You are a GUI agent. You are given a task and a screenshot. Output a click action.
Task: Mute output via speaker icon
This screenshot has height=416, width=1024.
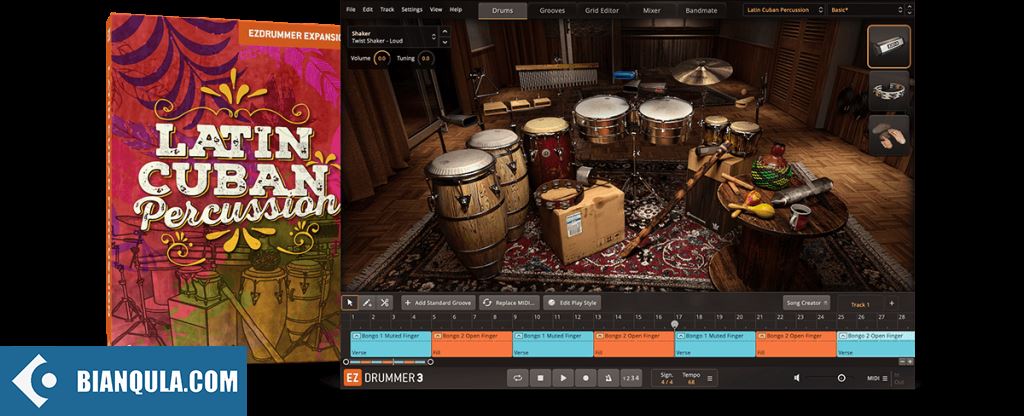click(x=797, y=378)
